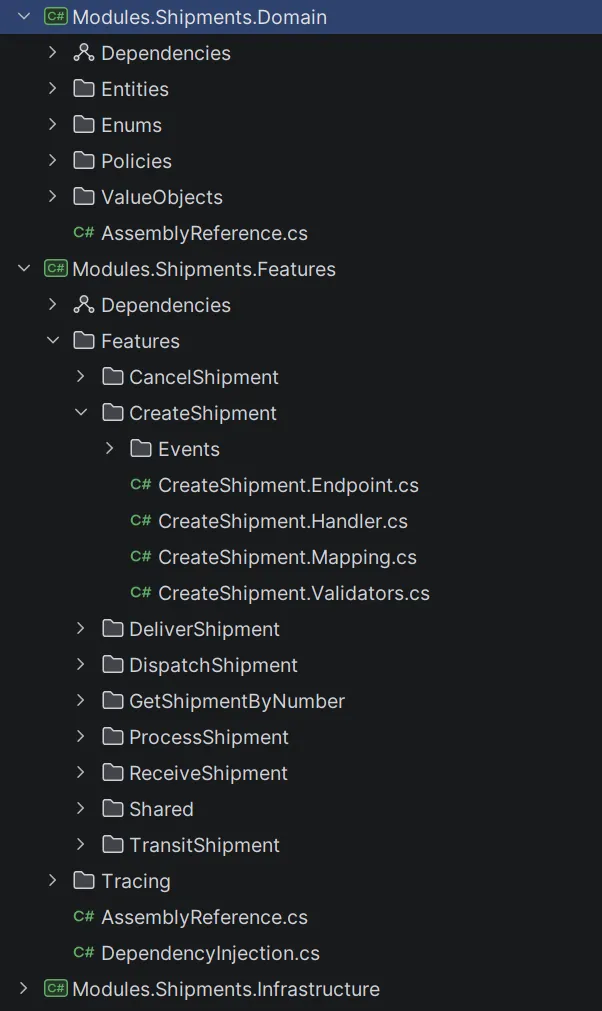The image size is (602, 1011).
Task: Click the Tracing folder icon
Action: (x=84, y=881)
